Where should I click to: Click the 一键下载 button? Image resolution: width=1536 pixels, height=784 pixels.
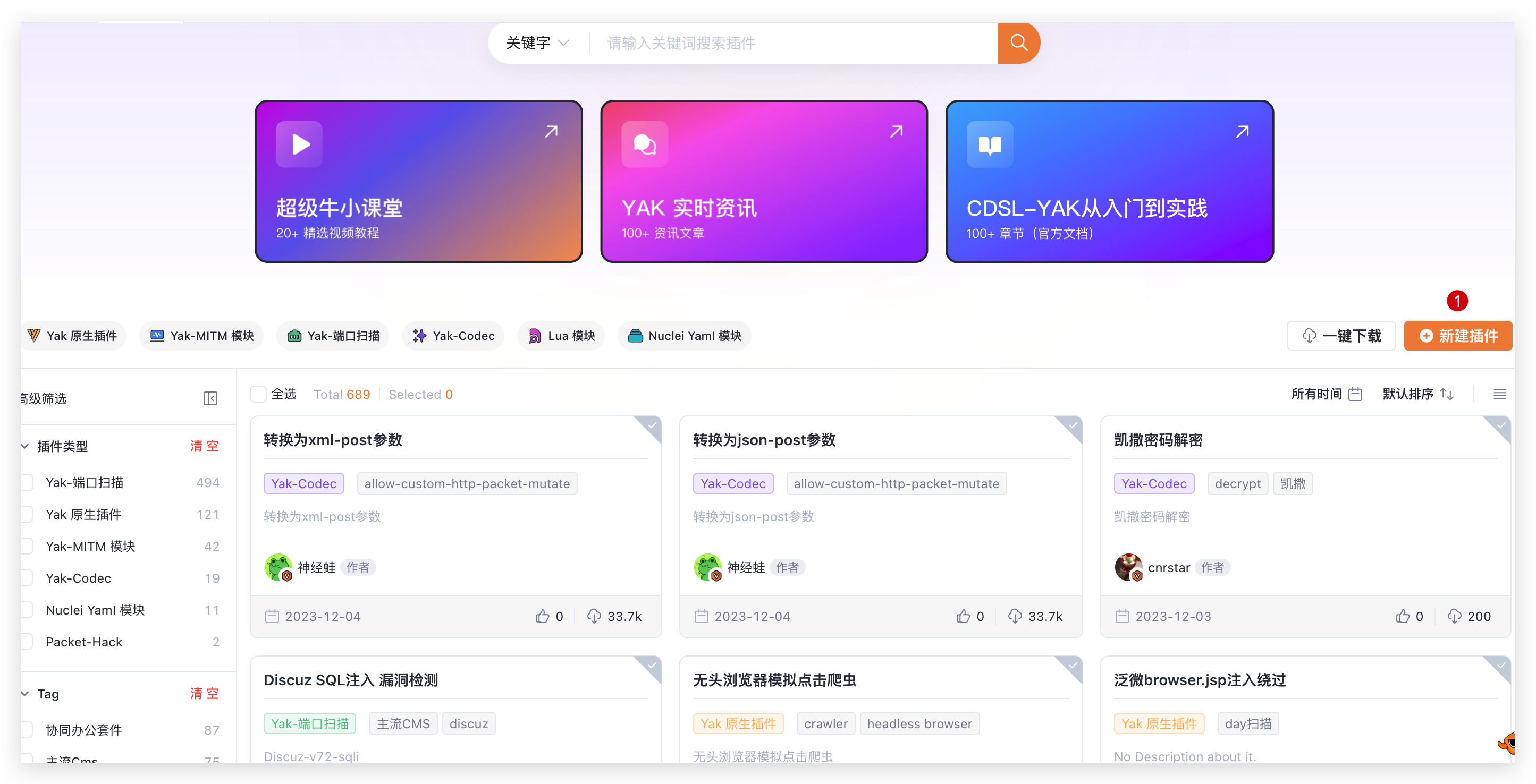point(1340,336)
